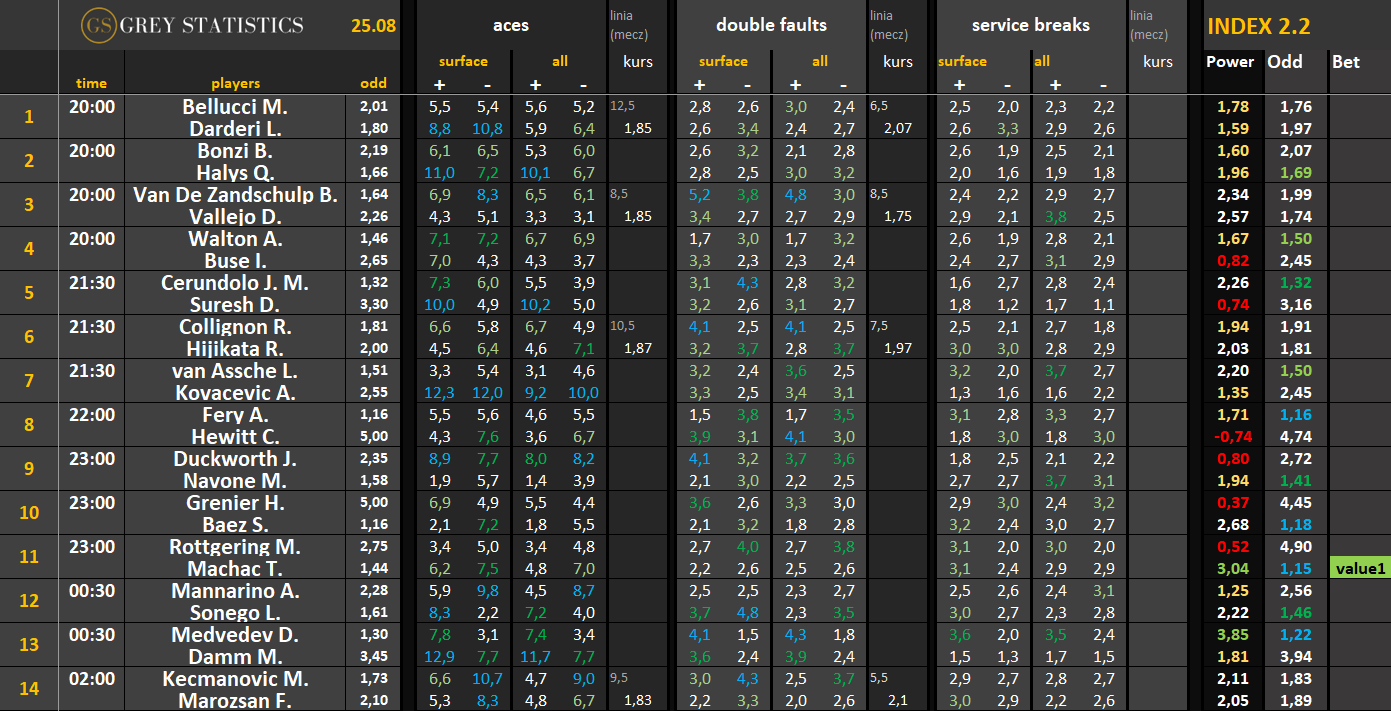Select player Hijikata R.
This screenshot has height=711, width=1391.
(235, 348)
